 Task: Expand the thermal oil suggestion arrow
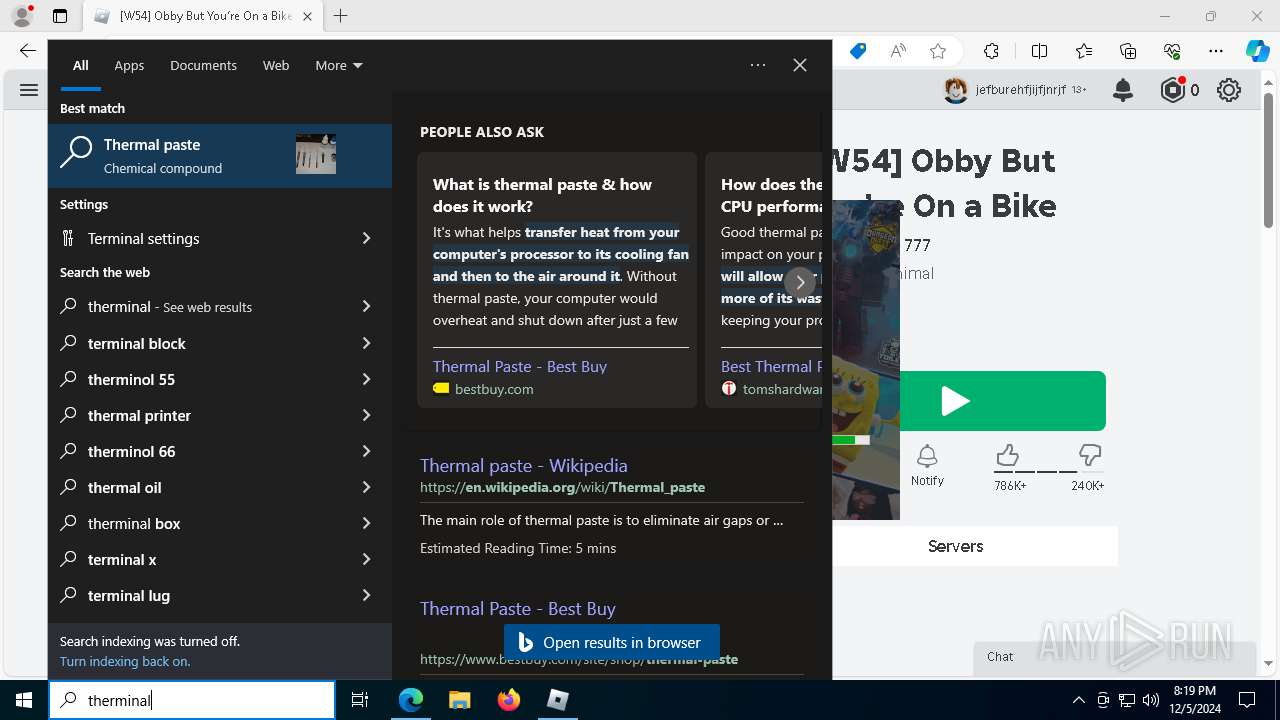(366, 487)
